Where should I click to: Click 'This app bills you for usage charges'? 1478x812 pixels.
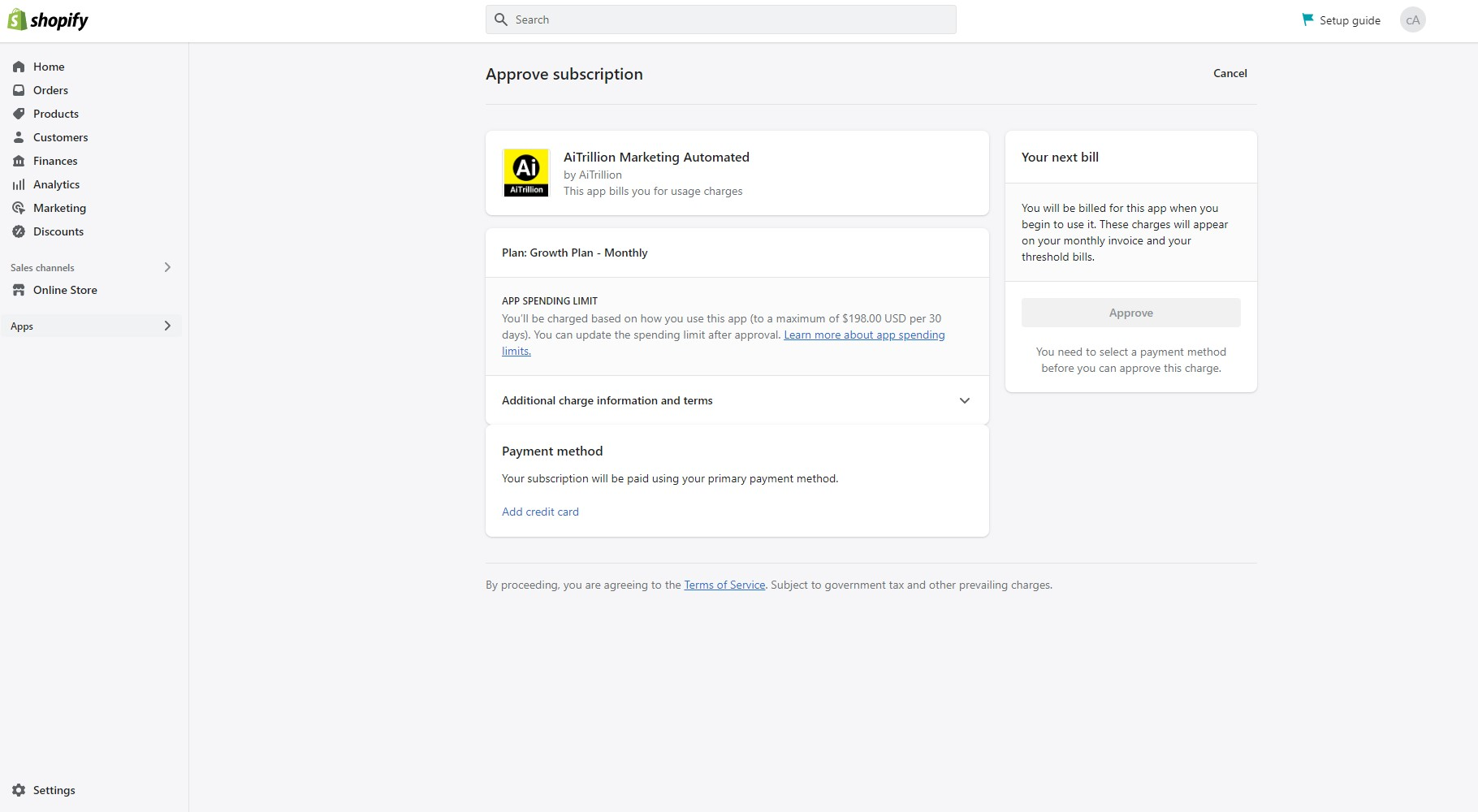(x=653, y=191)
